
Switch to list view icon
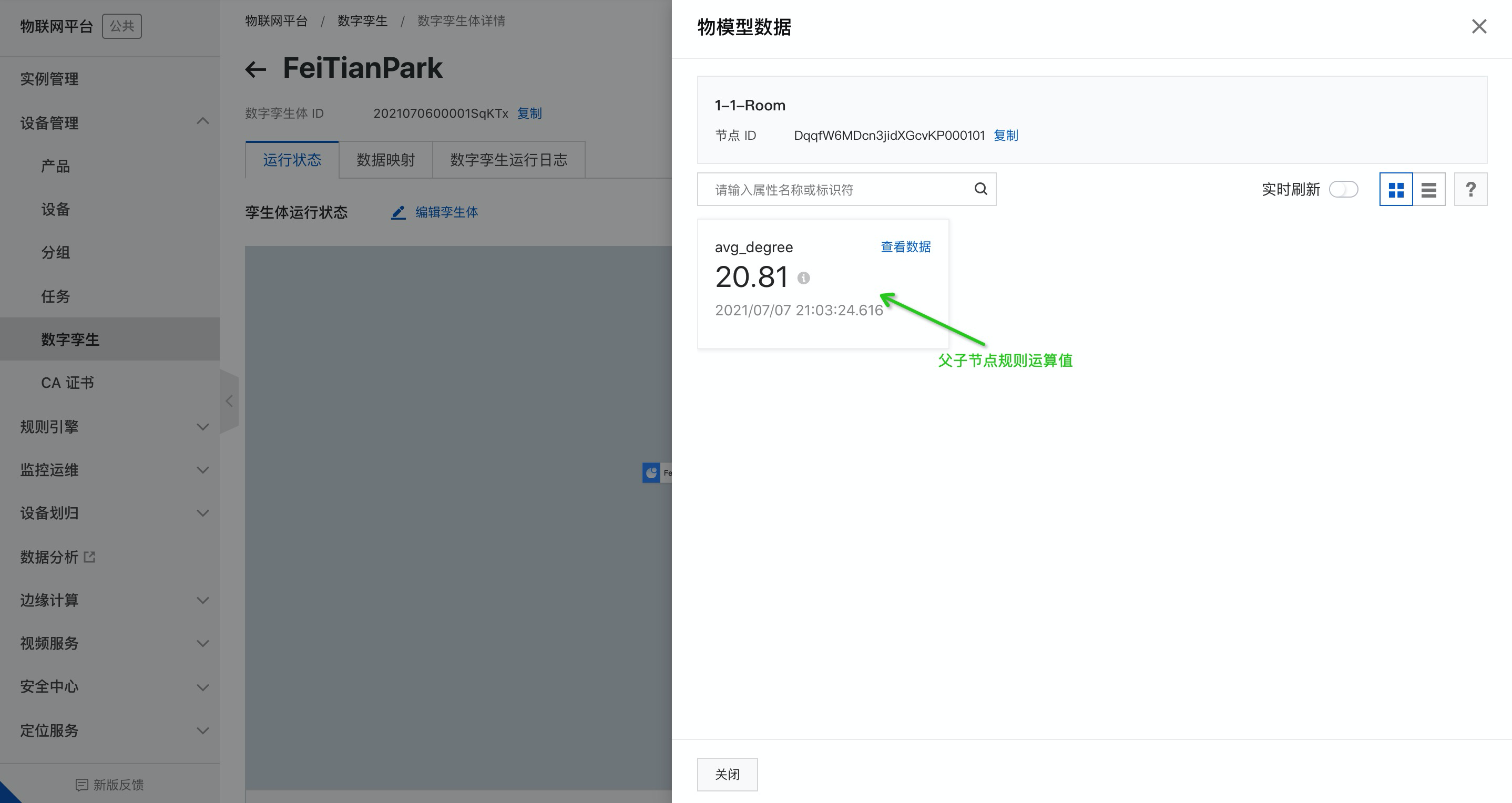pyautogui.click(x=1428, y=190)
